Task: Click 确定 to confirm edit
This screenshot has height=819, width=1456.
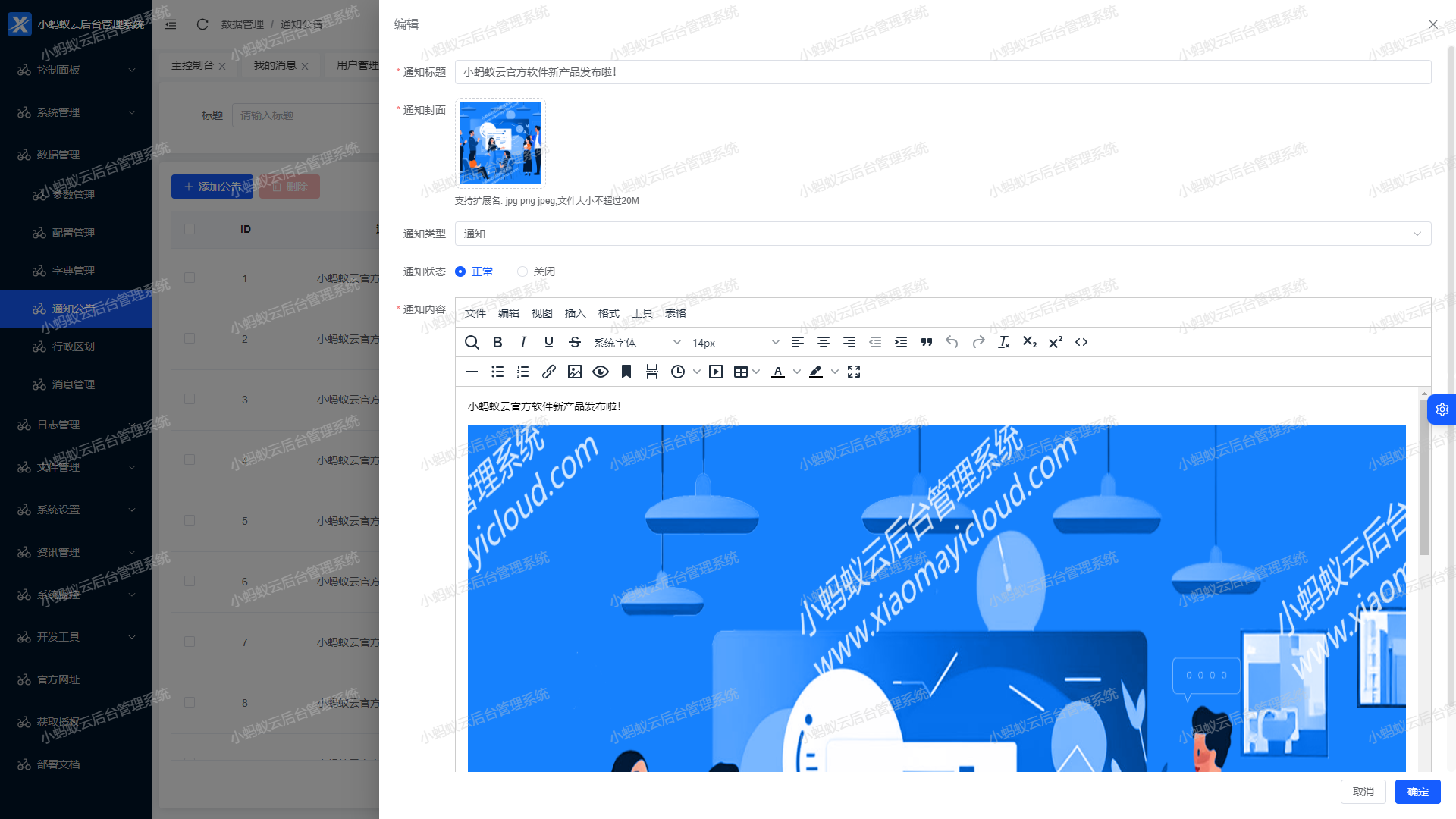Action: 1418,792
